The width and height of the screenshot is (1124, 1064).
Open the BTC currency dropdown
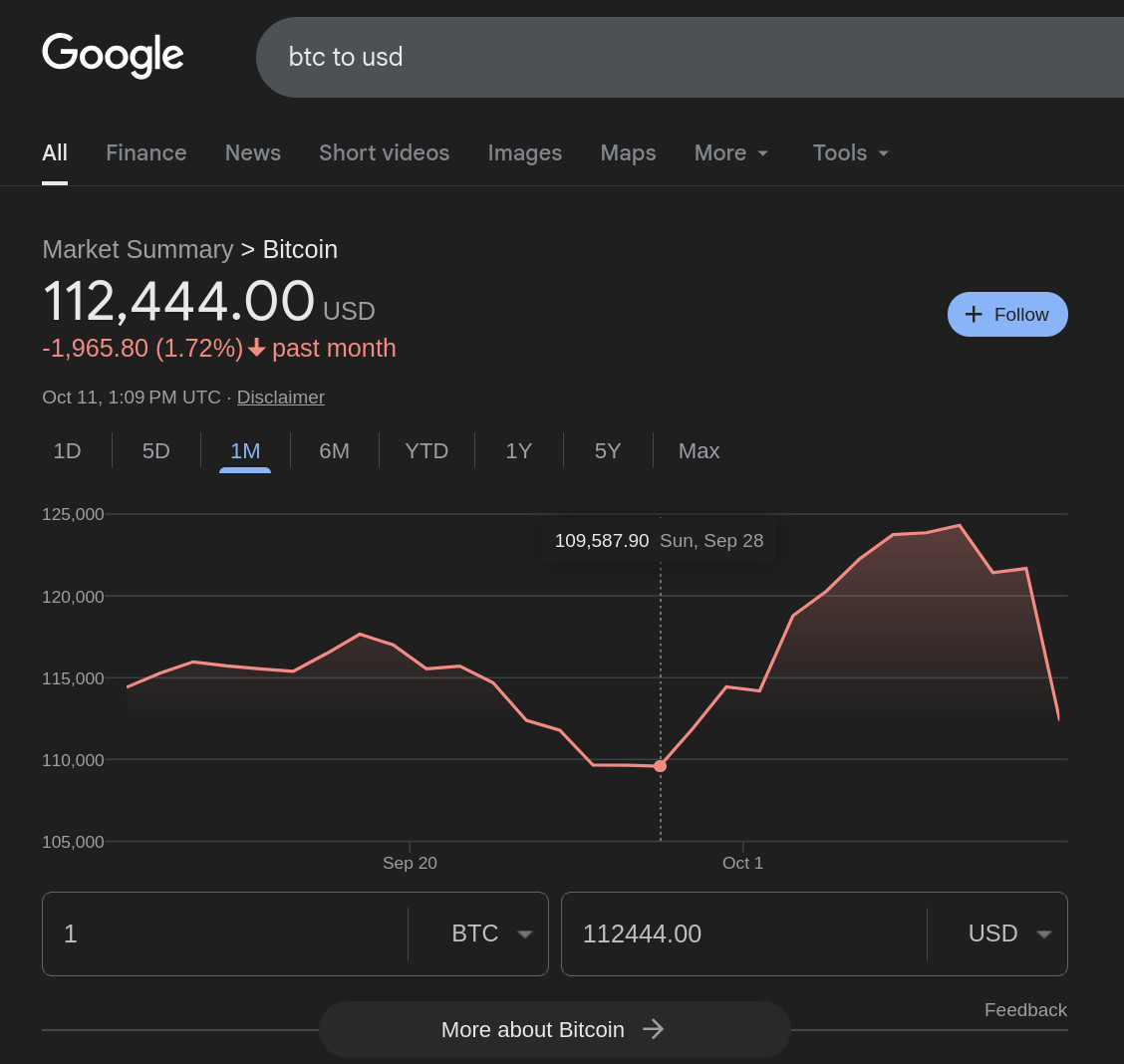tap(492, 933)
